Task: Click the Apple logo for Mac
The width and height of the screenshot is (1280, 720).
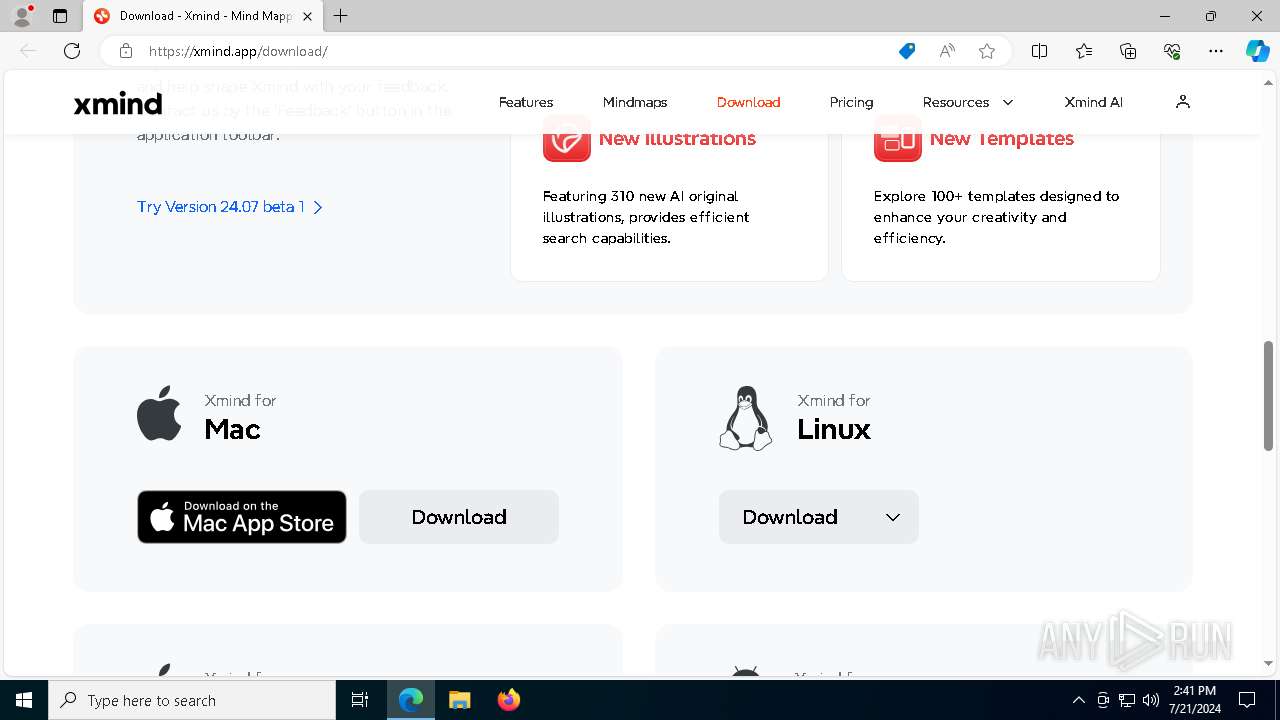Action: click(x=159, y=413)
